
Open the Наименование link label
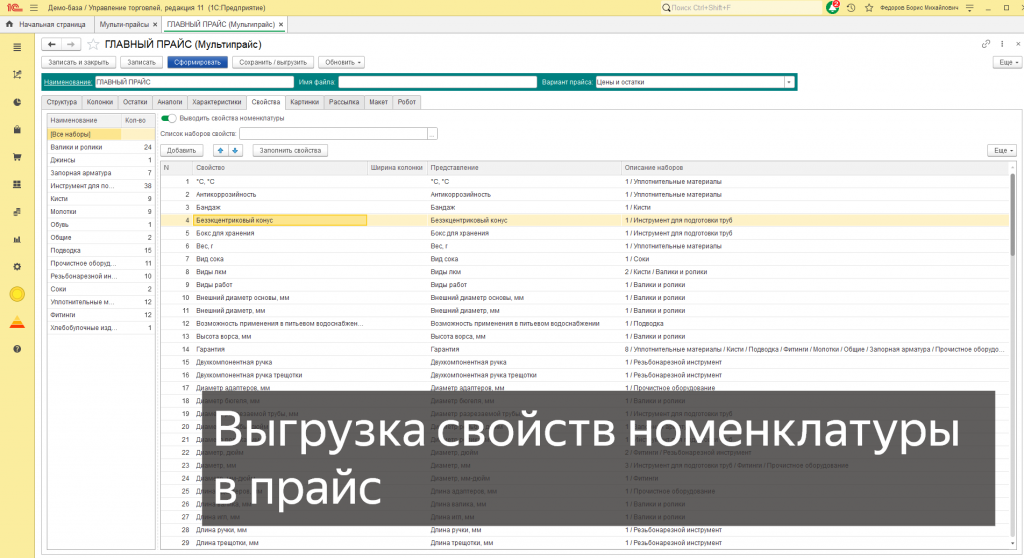click(x=68, y=82)
